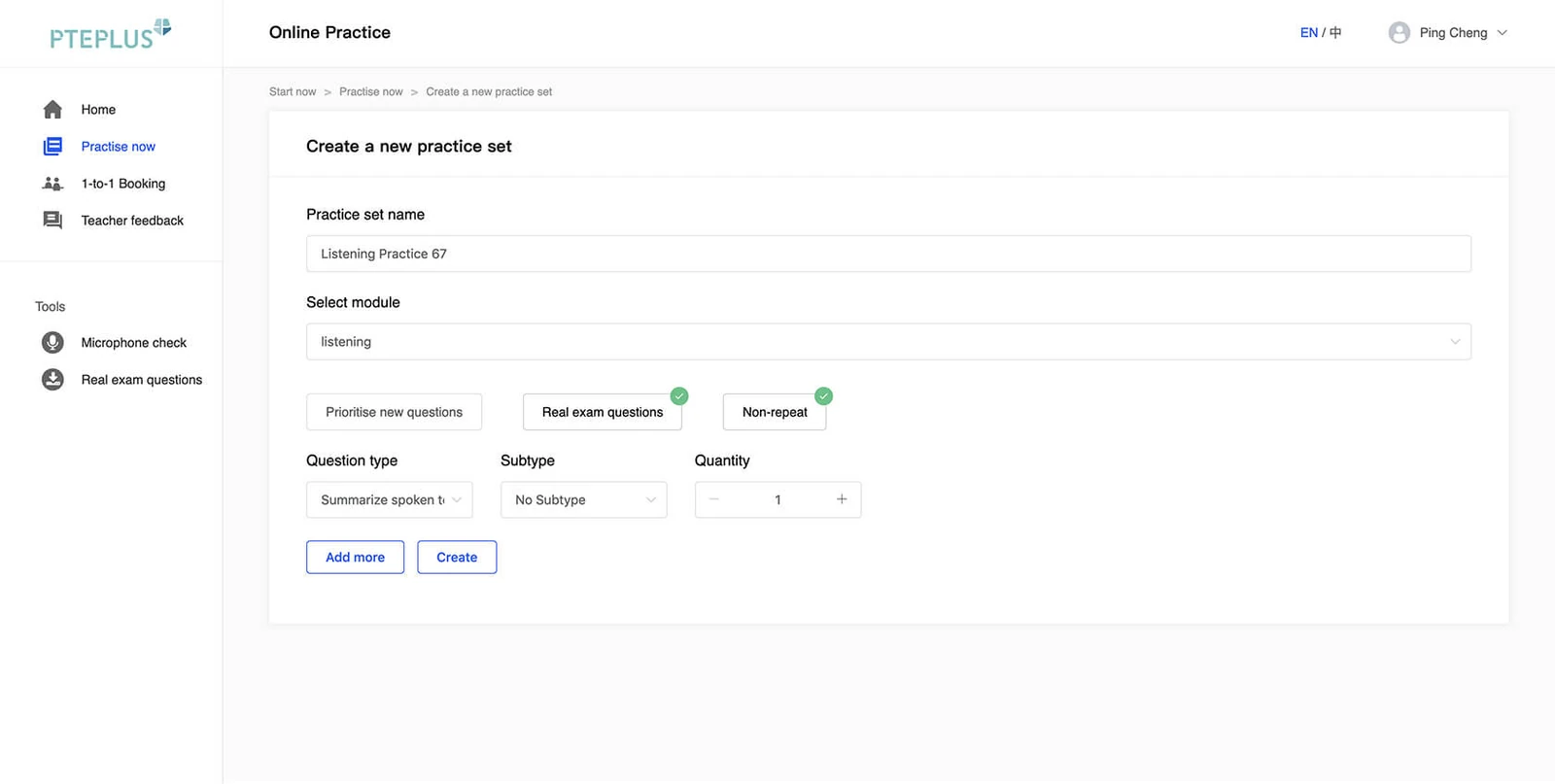
Task: Toggle the Non-repeat option
Action: 775,412
